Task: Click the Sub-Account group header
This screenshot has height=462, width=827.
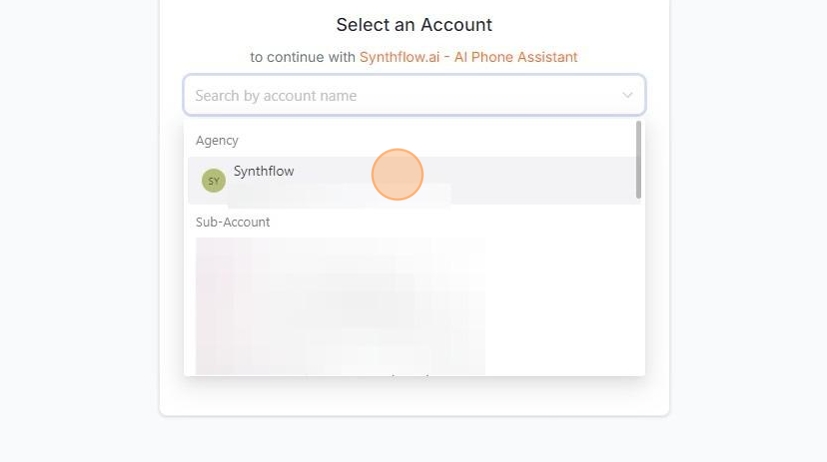Action: 233,222
